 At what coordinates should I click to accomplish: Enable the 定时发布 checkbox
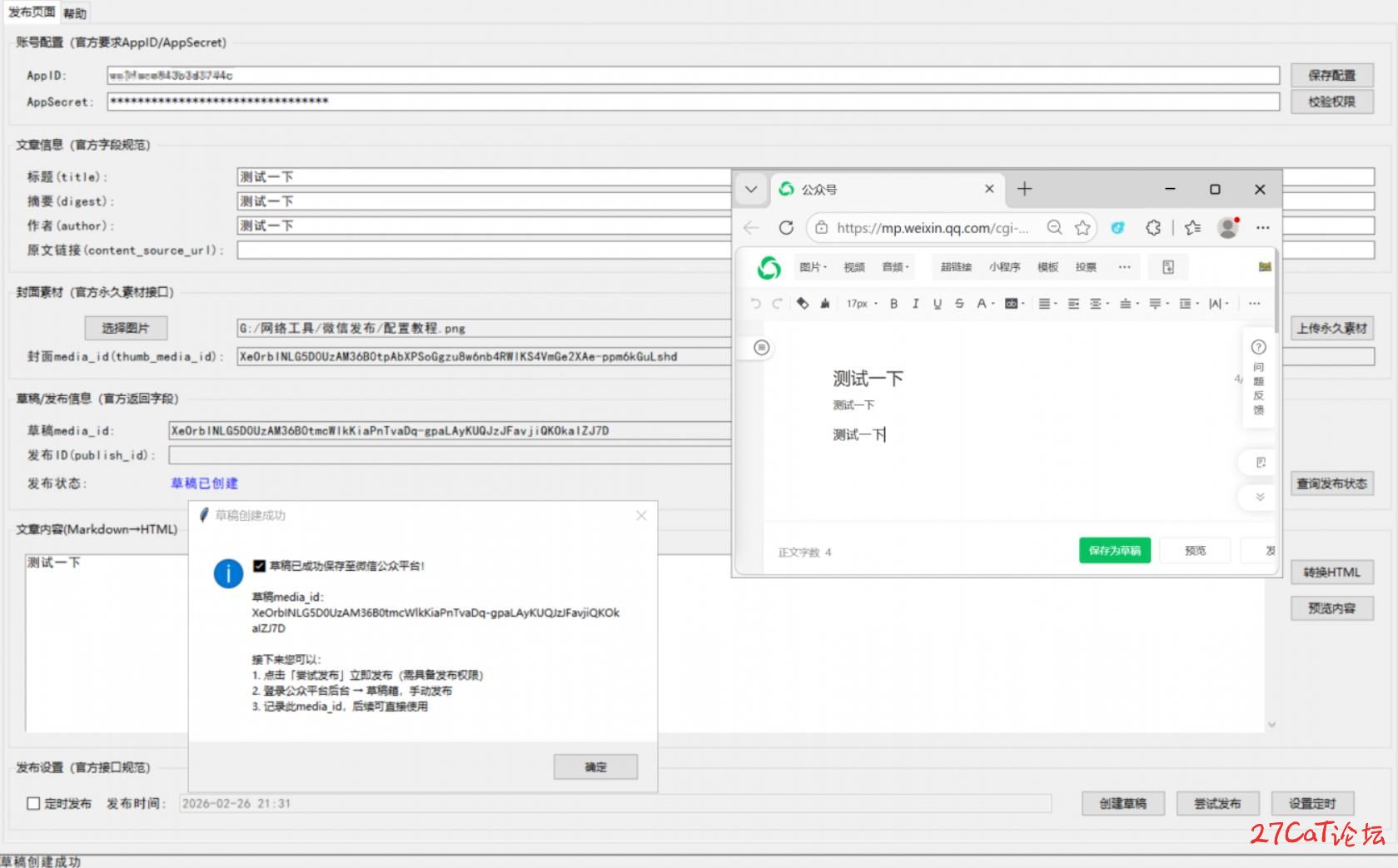33,803
